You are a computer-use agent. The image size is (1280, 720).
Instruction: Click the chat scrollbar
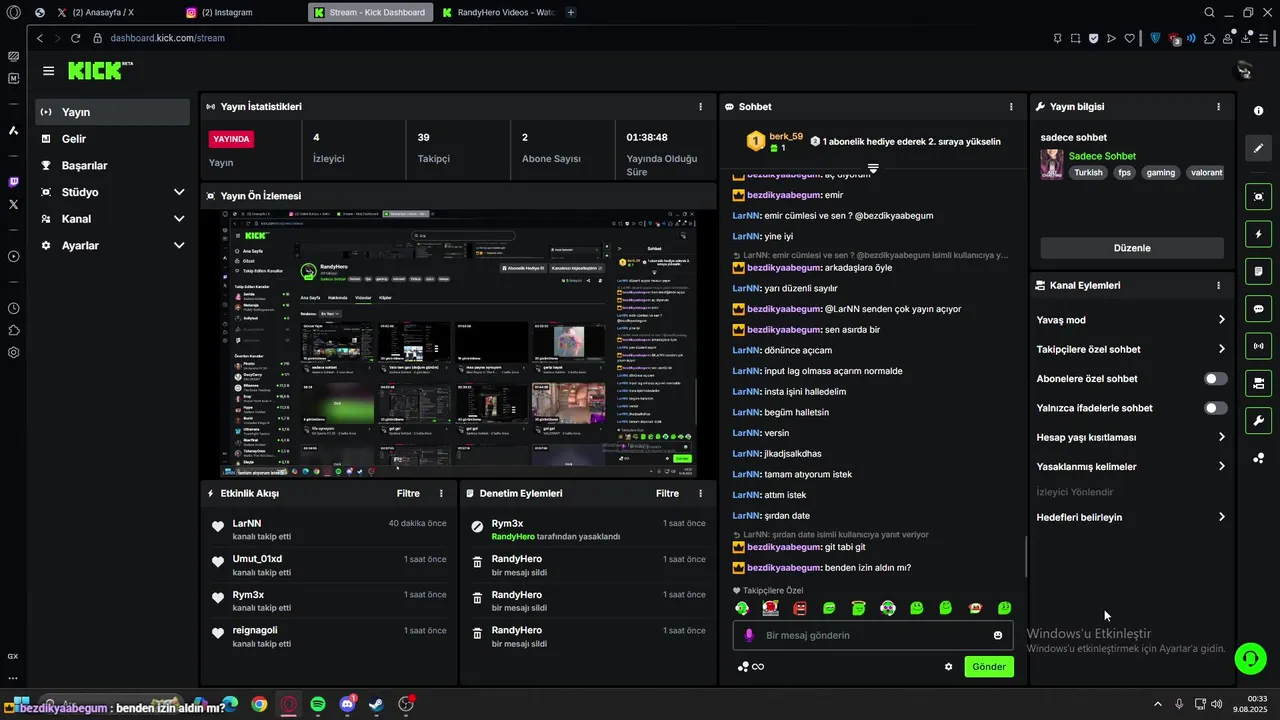pos(1026,557)
